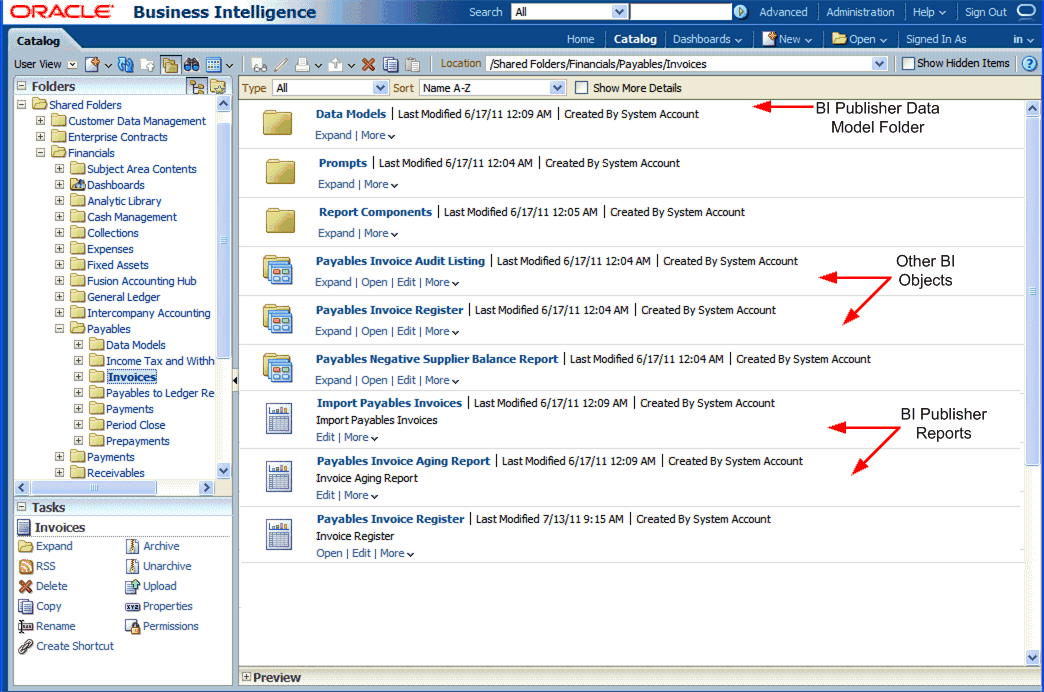This screenshot has height=692, width=1044.
Task: Click Expand under Prompts folder
Action: point(336,184)
